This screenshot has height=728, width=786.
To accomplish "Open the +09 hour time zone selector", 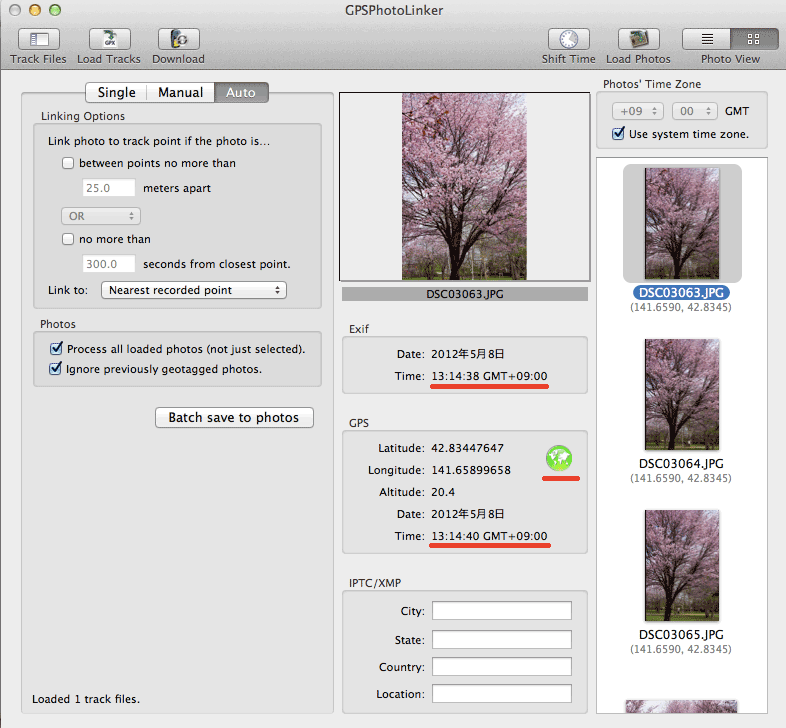I will 638,111.
